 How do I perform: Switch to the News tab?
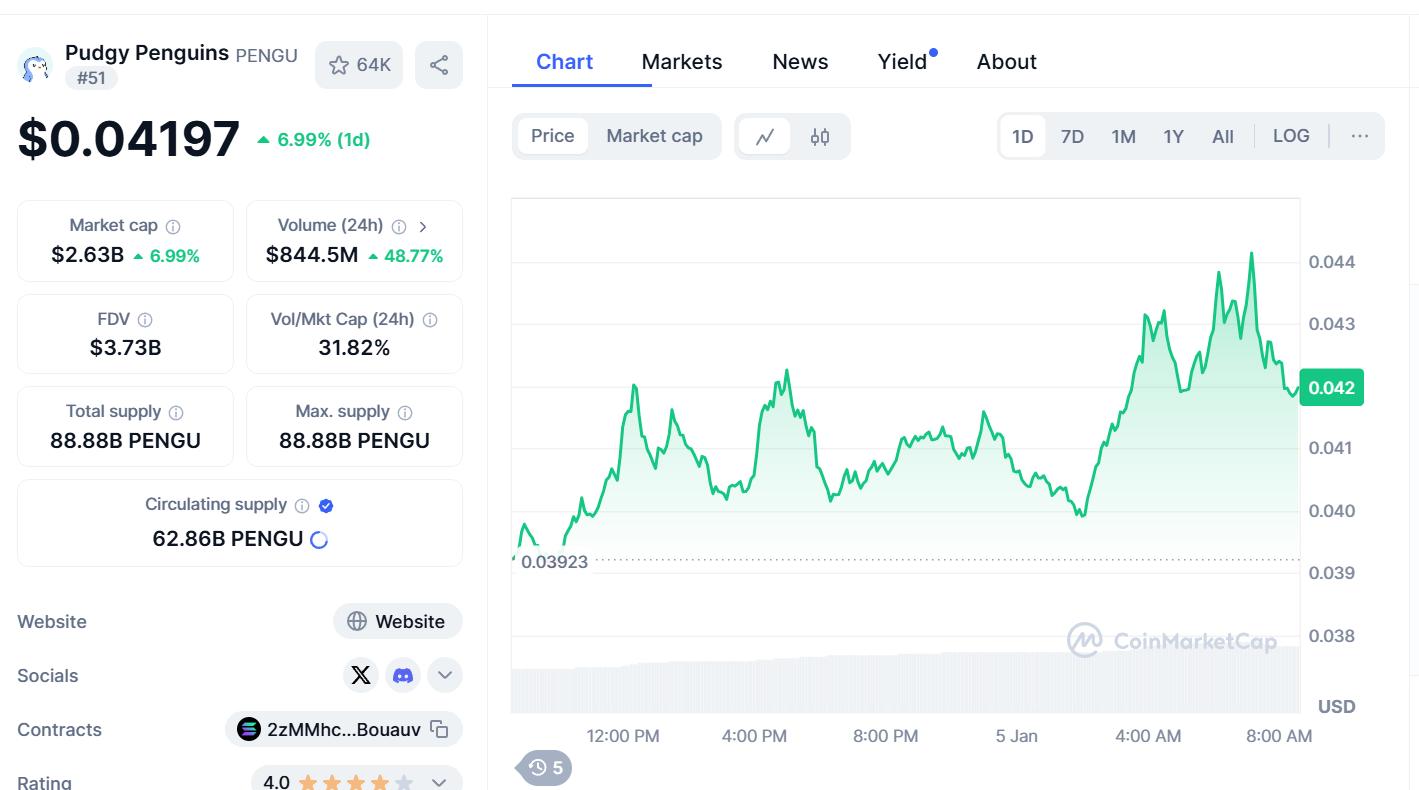[x=800, y=62]
